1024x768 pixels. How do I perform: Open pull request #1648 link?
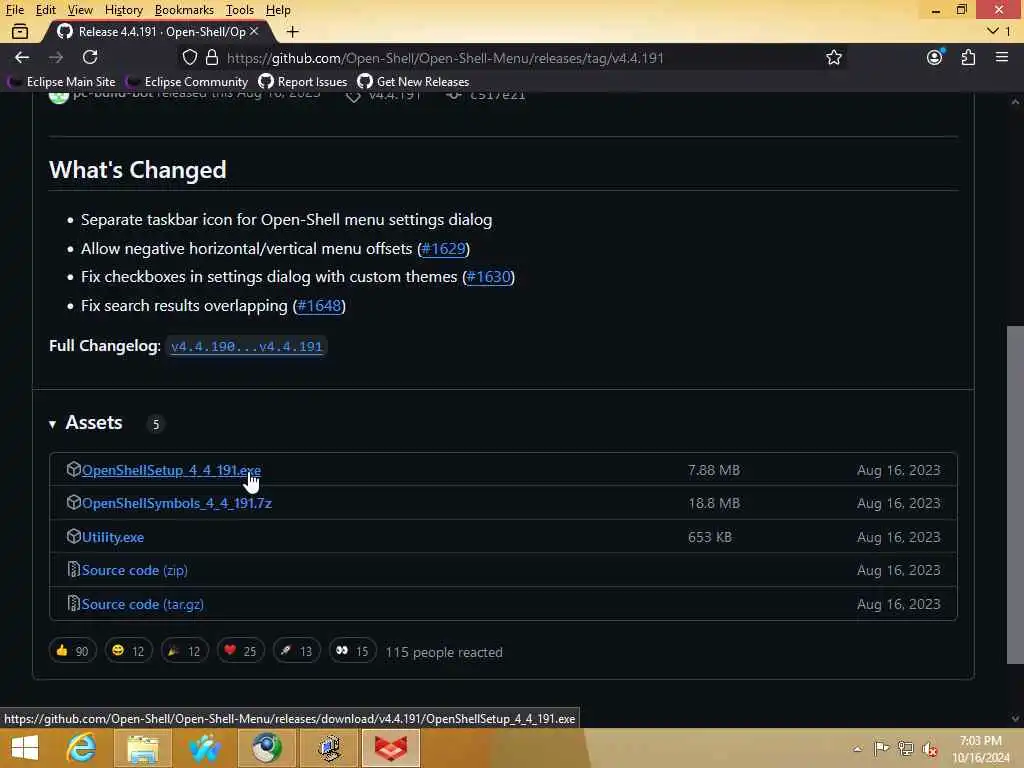tap(319, 306)
